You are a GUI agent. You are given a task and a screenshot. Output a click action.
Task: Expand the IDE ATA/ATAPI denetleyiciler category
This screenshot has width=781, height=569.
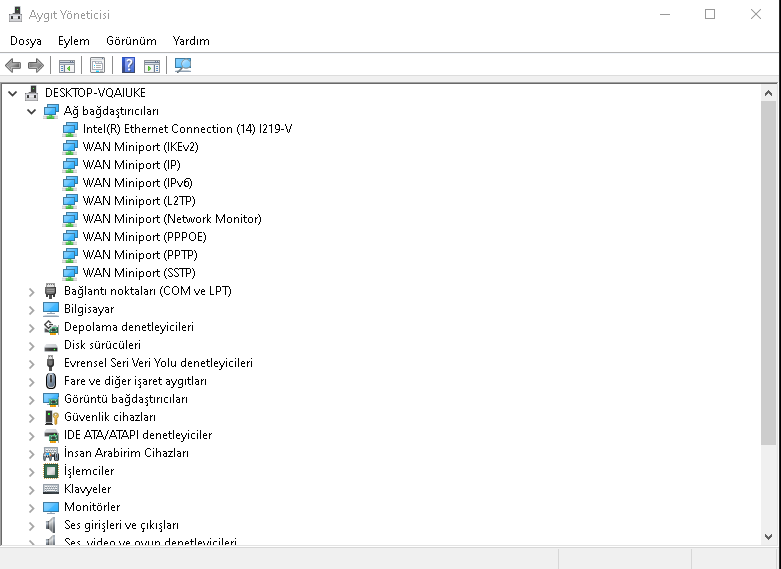(x=31, y=435)
